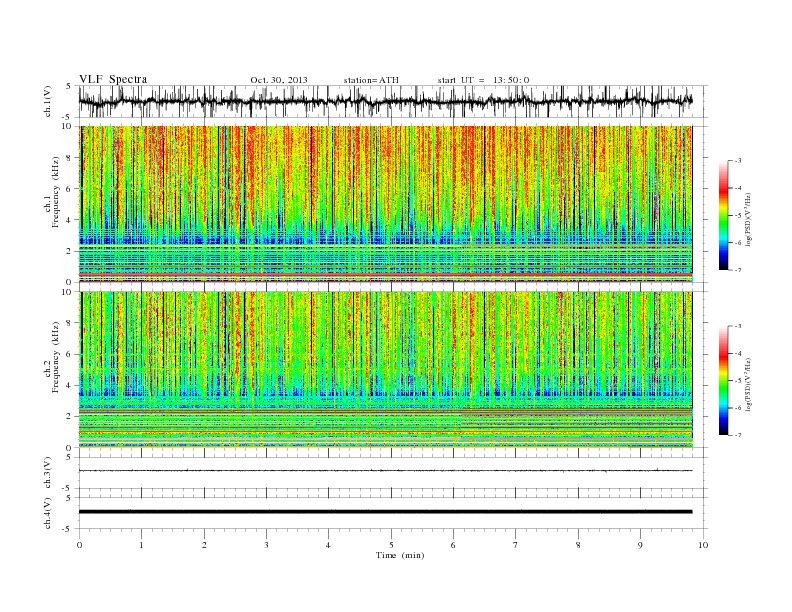
Task: Click the ch.1 spectrogram color bar
Action: [723, 215]
